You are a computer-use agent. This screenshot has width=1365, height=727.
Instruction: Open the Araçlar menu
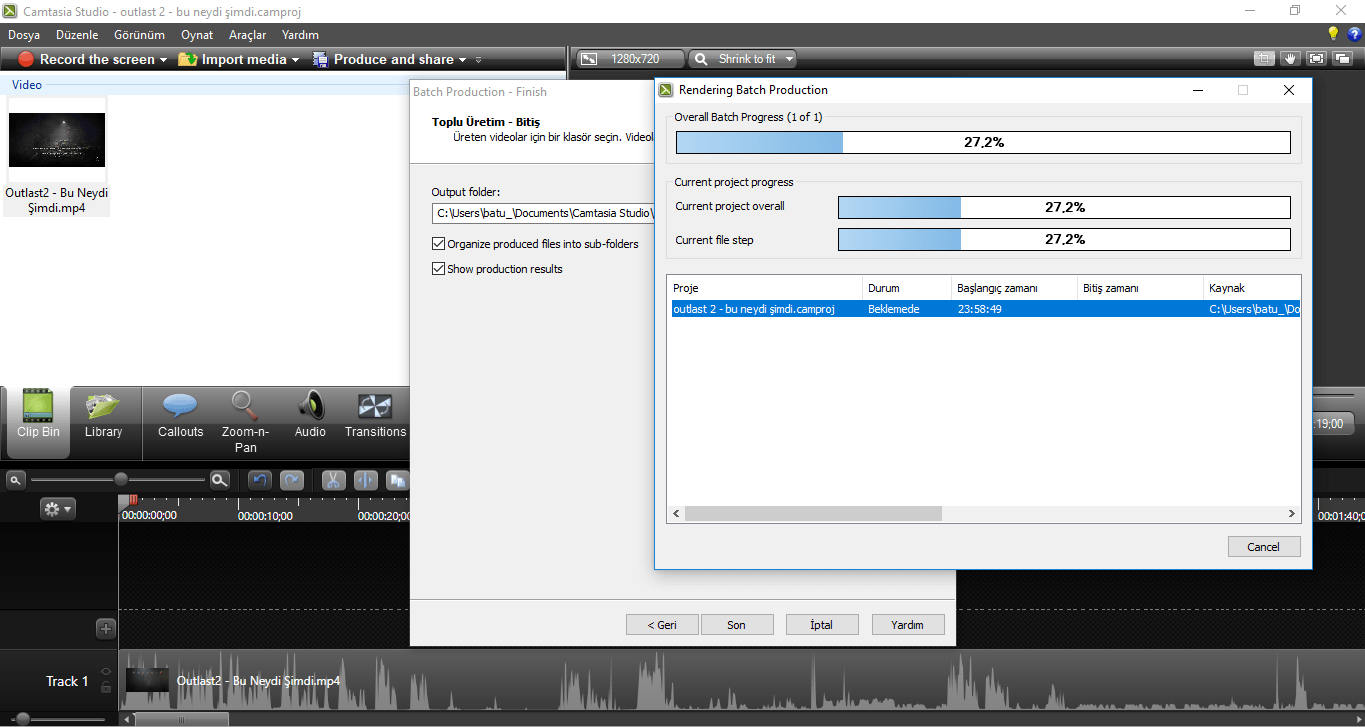pyautogui.click(x=247, y=34)
